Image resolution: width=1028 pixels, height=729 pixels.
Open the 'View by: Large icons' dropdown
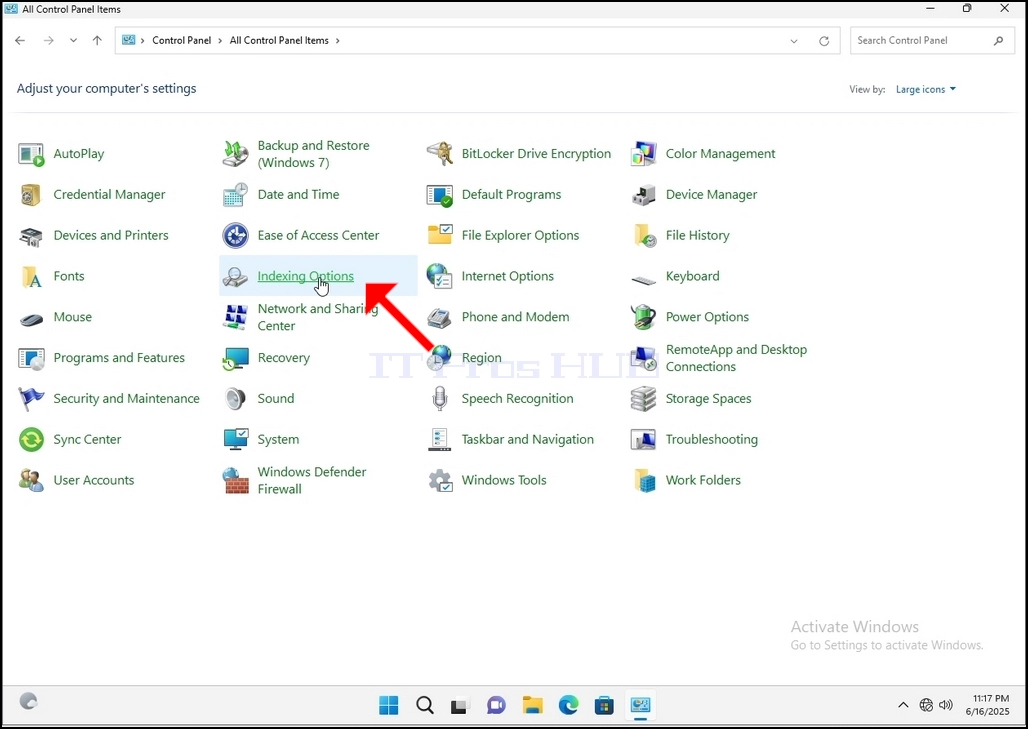[926, 89]
